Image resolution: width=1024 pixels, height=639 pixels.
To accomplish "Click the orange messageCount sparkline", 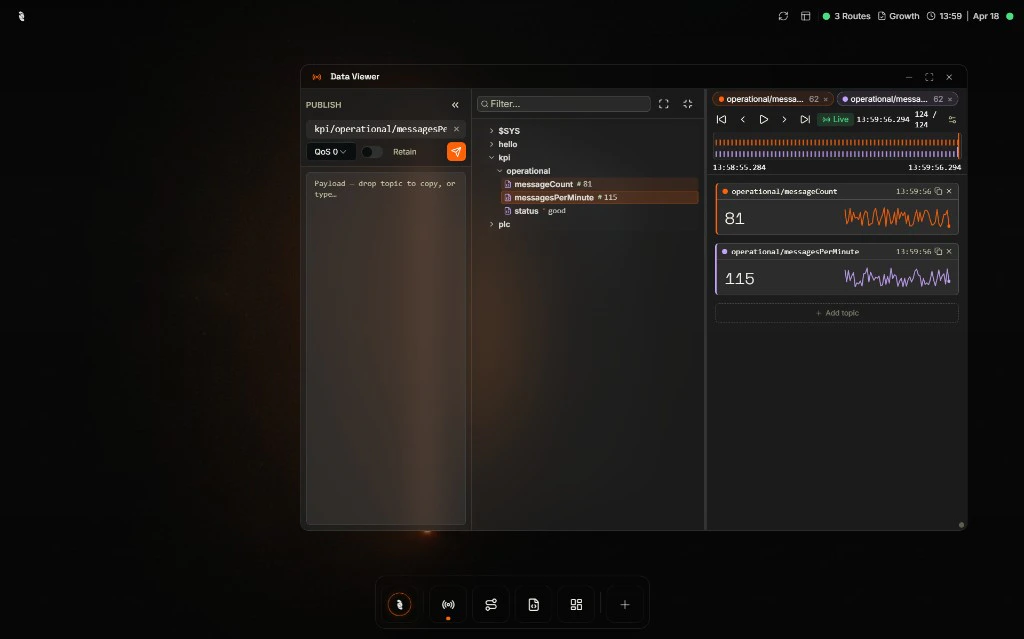I will click(897, 218).
